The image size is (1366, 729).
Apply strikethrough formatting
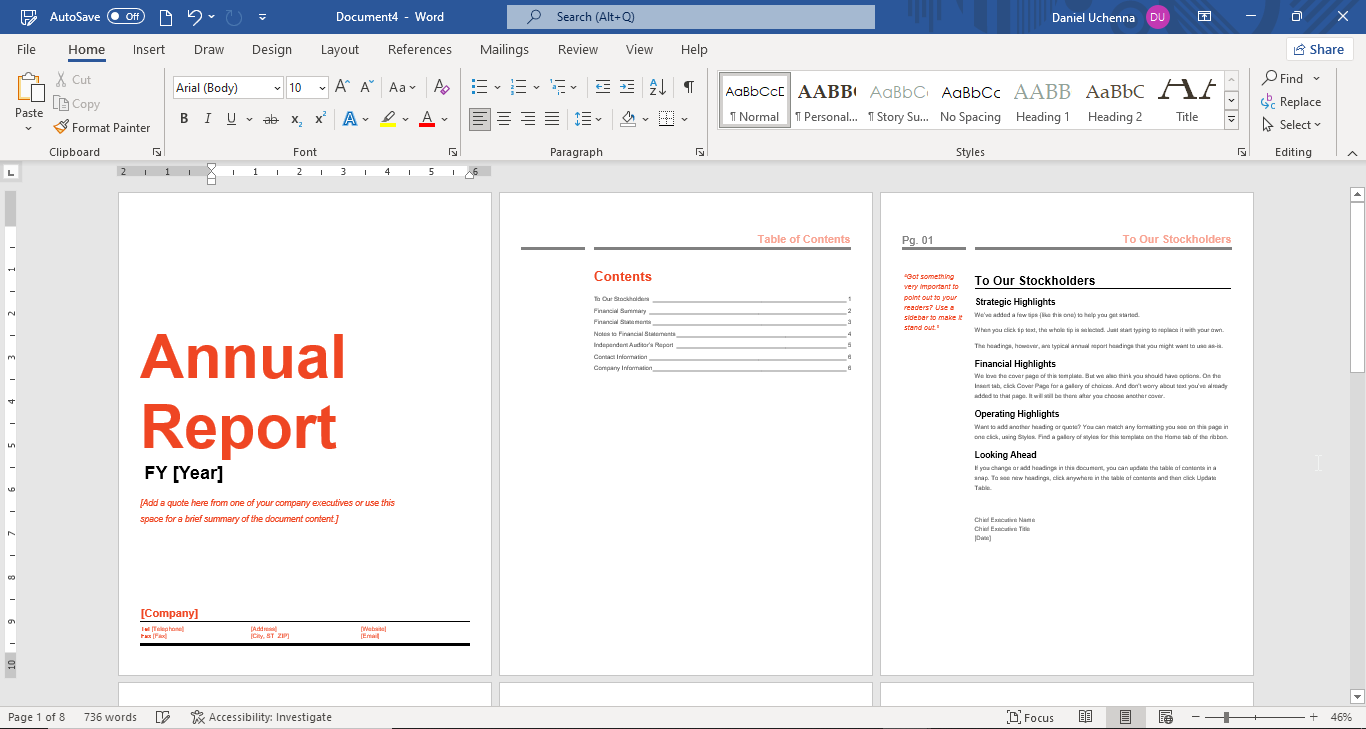[x=270, y=118]
